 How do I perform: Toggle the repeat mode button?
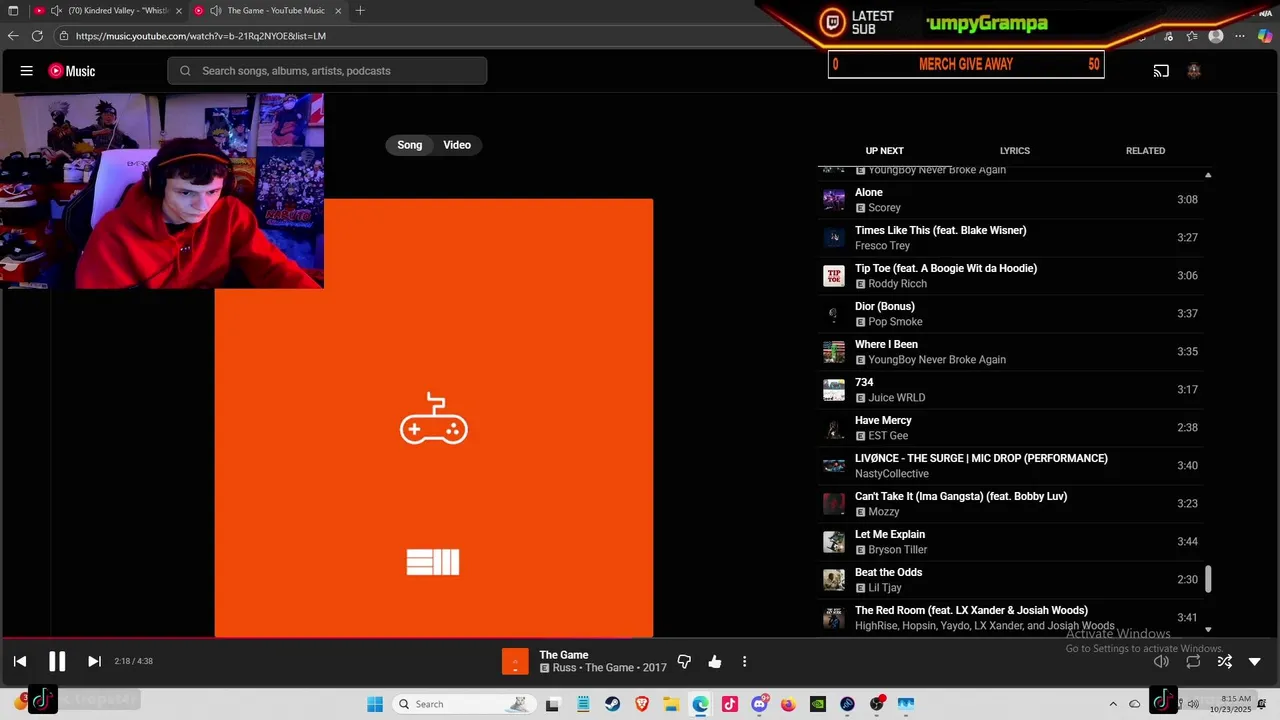1193,661
